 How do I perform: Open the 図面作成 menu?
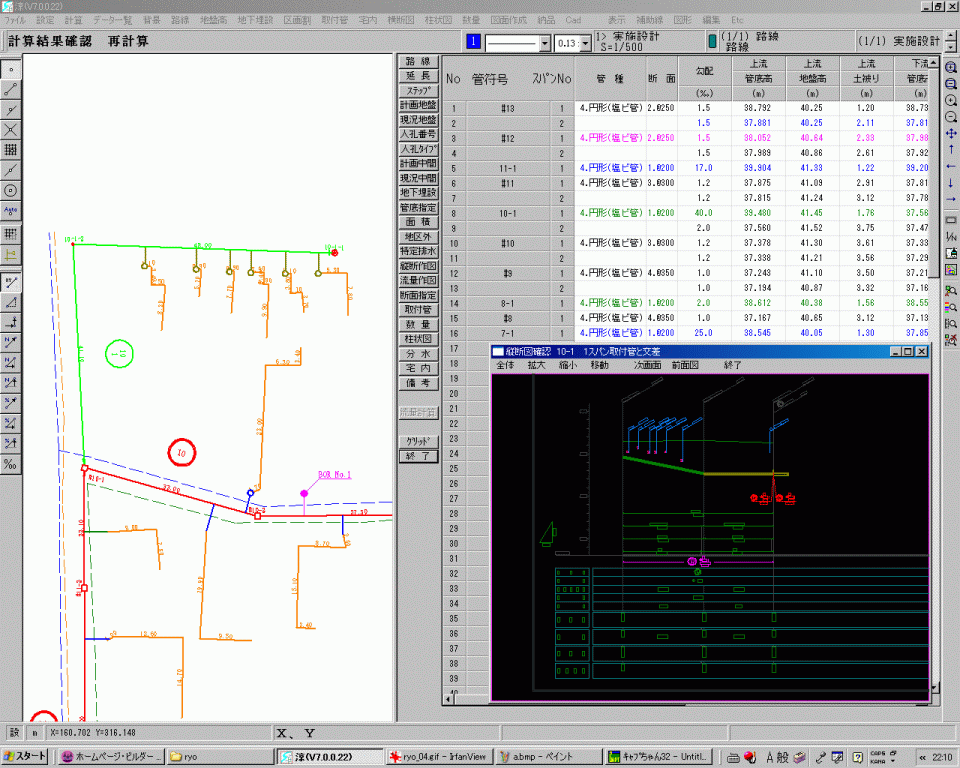(x=510, y=20)
